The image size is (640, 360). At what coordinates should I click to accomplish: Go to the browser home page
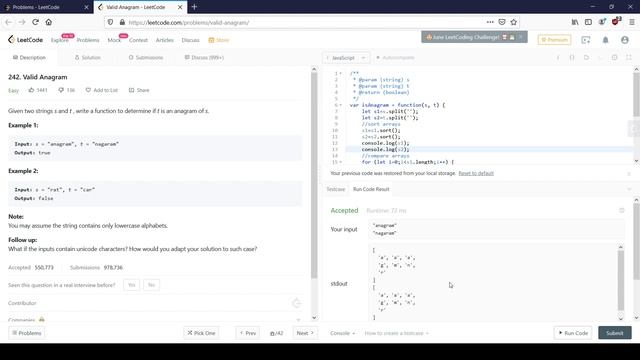coord(49,22)
